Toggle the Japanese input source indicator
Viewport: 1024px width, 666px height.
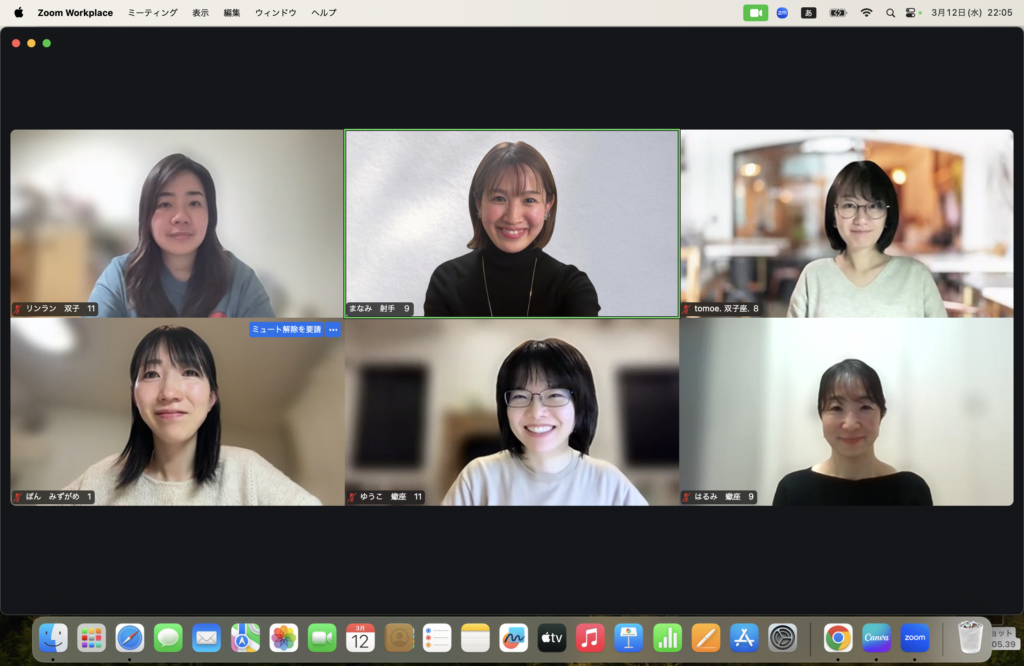point(808,13)
